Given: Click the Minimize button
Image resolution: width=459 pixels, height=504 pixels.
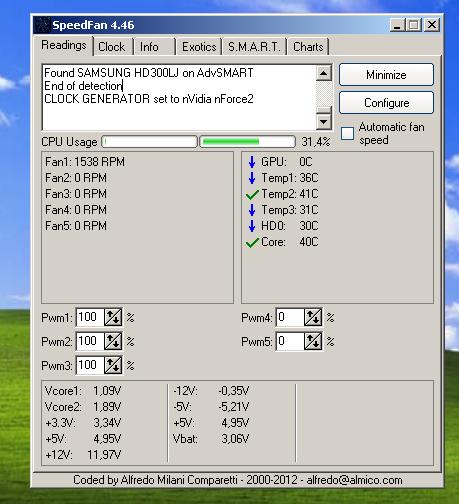Looking at the screenshot, I should [x=386, y=75].
